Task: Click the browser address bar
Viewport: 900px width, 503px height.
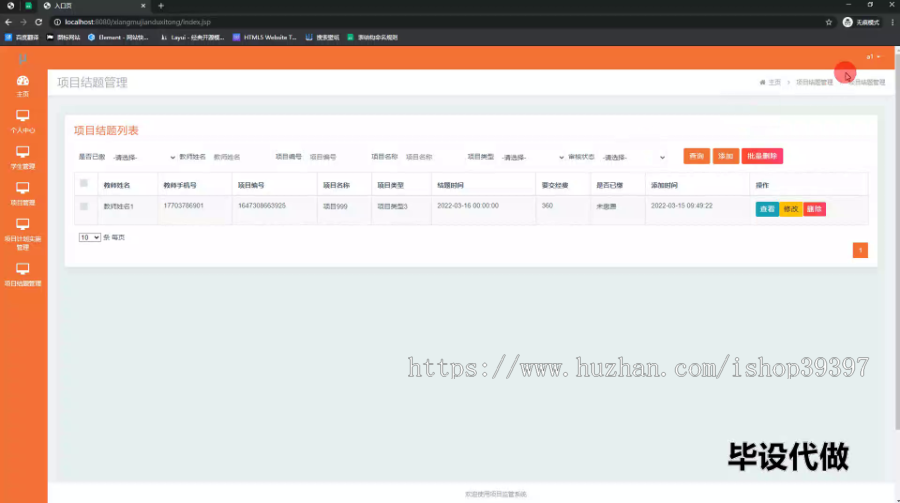Action: [x=436, y=22]
